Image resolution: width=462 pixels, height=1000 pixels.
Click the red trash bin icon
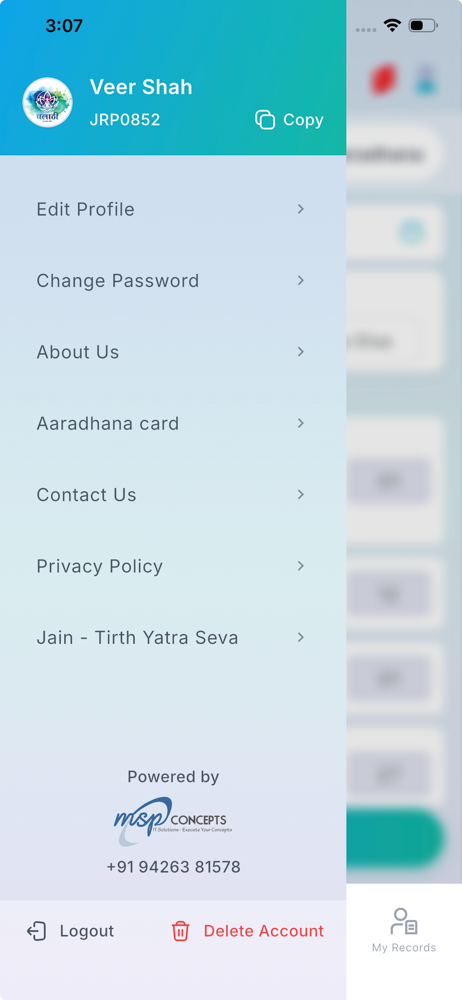click(181, 931)
